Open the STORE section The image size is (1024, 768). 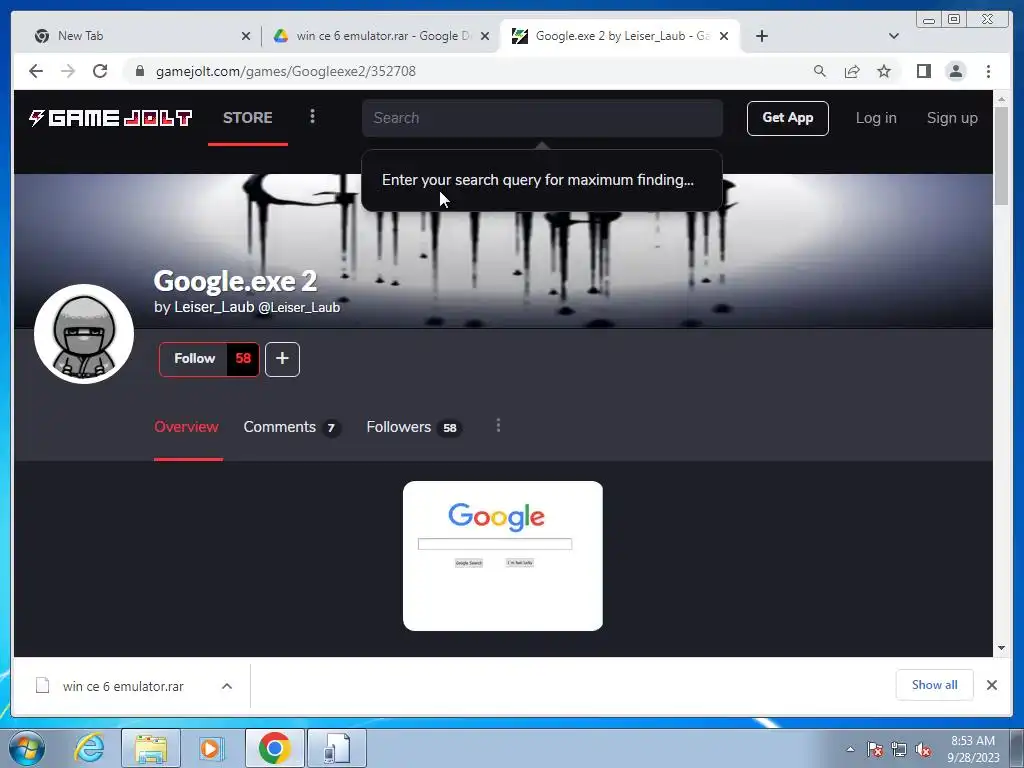(x=248, y=118)
